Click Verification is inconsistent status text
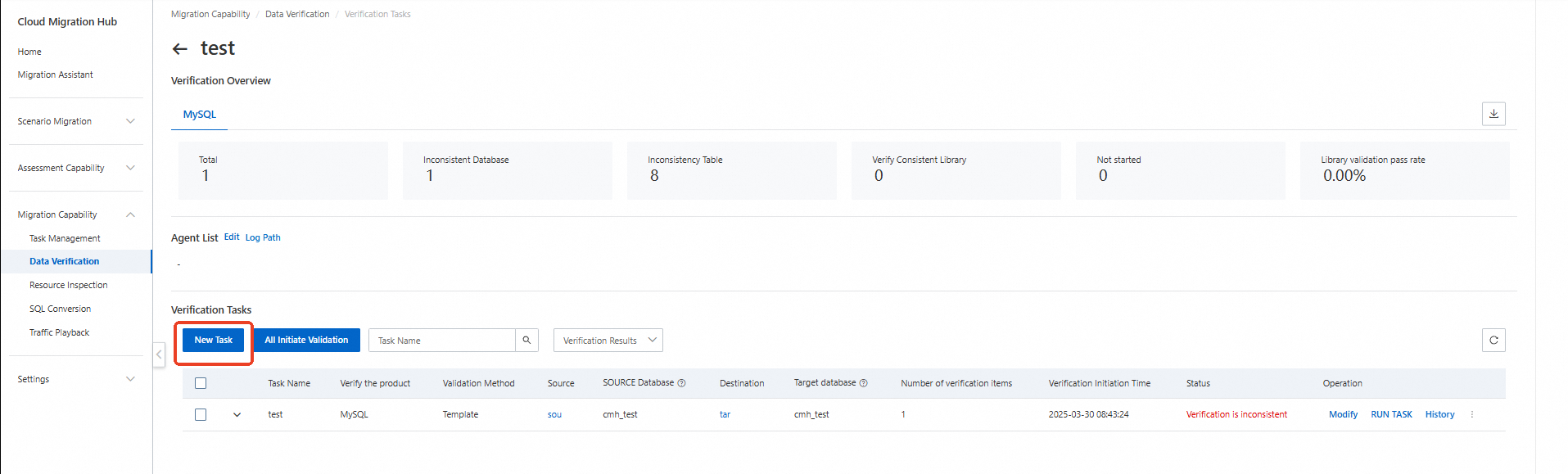Screen dimensions: 1568x474 1236,414
